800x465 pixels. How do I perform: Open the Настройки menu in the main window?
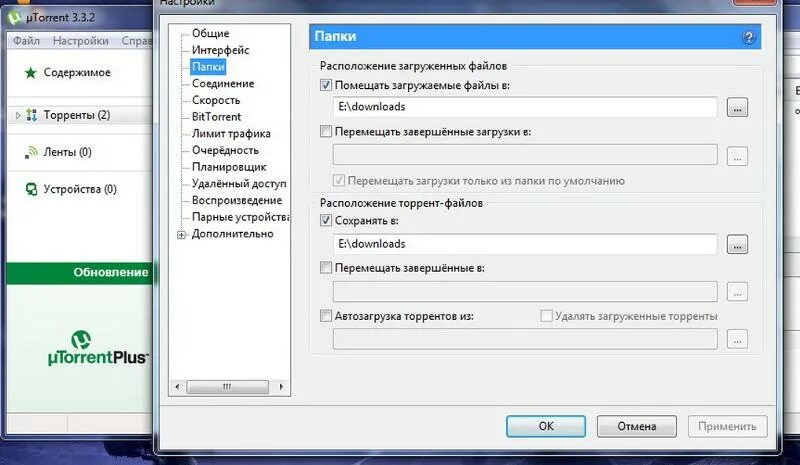click(x=81, y=41)
